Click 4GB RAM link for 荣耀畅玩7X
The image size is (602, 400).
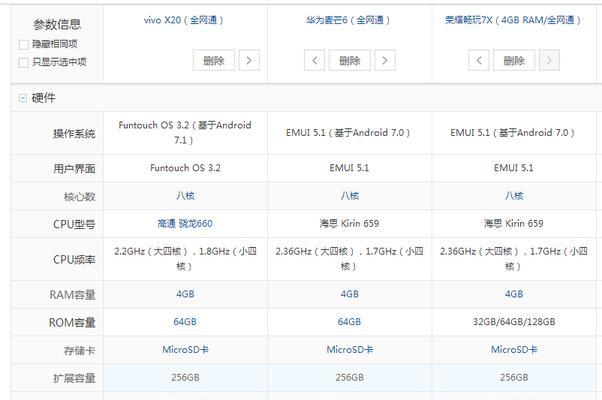click(514, 294)
